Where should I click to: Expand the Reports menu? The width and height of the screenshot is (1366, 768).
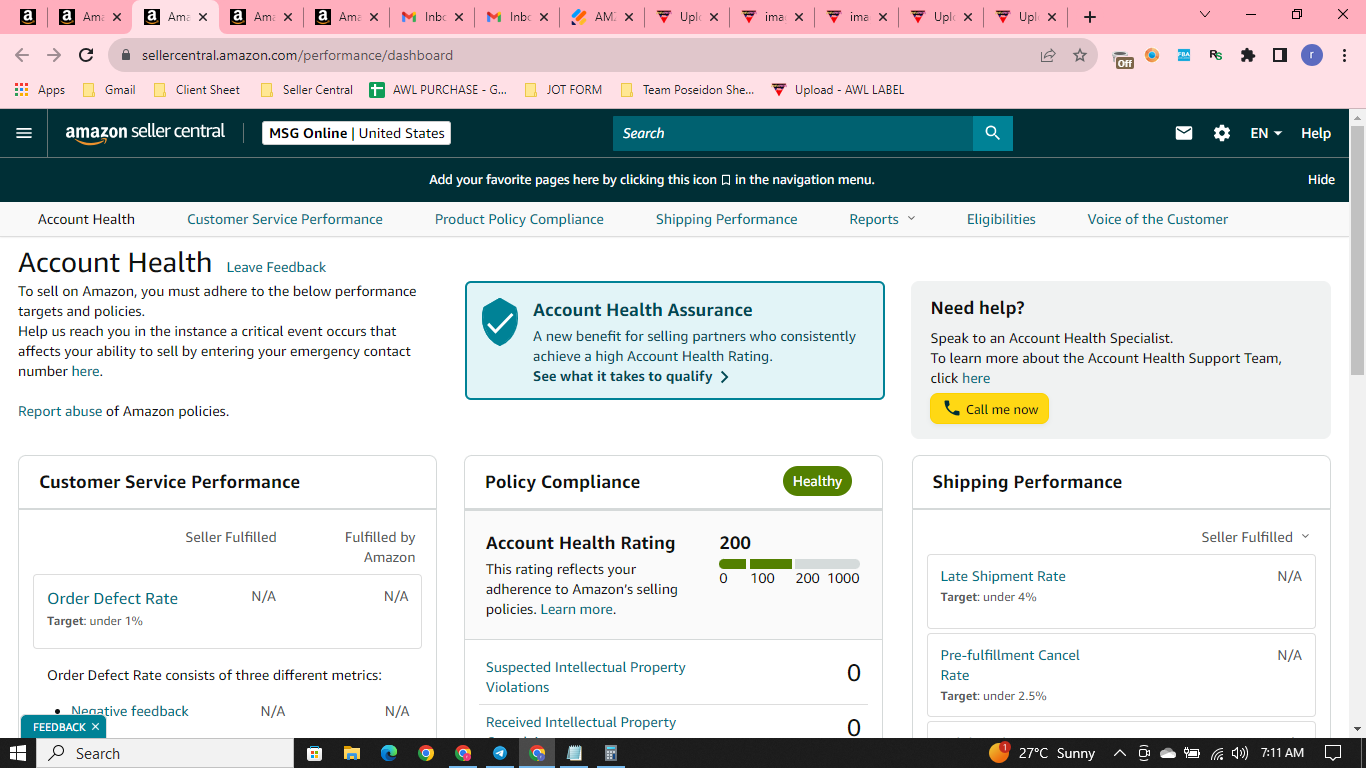882,219
